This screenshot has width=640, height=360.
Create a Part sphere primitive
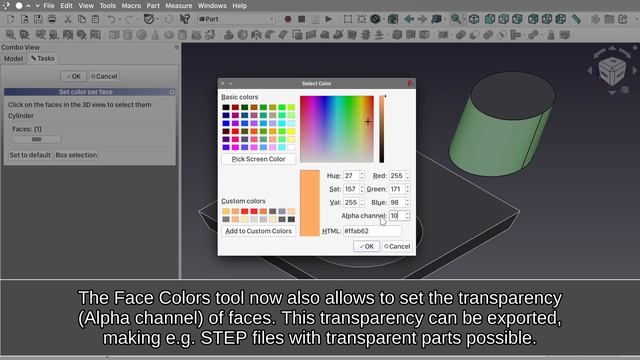point(142,35)
